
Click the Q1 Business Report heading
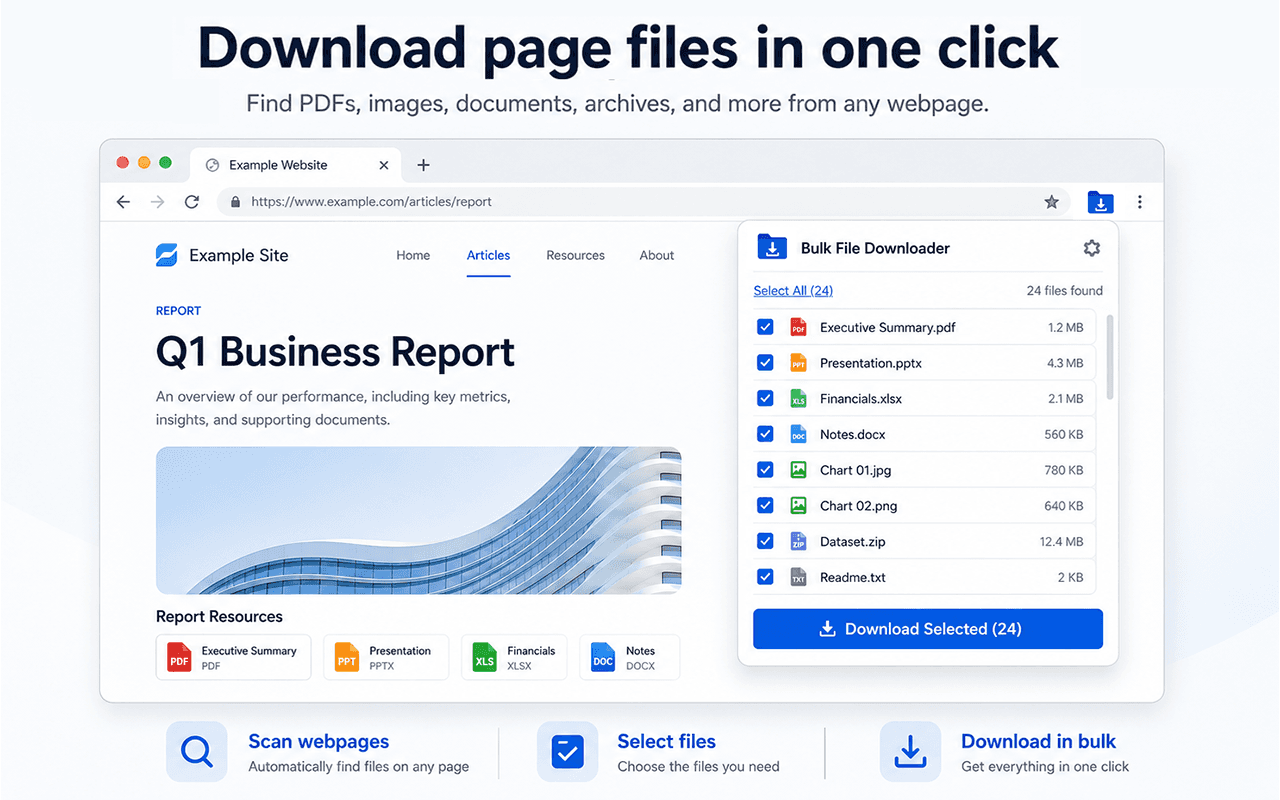[x=335, y=353]
